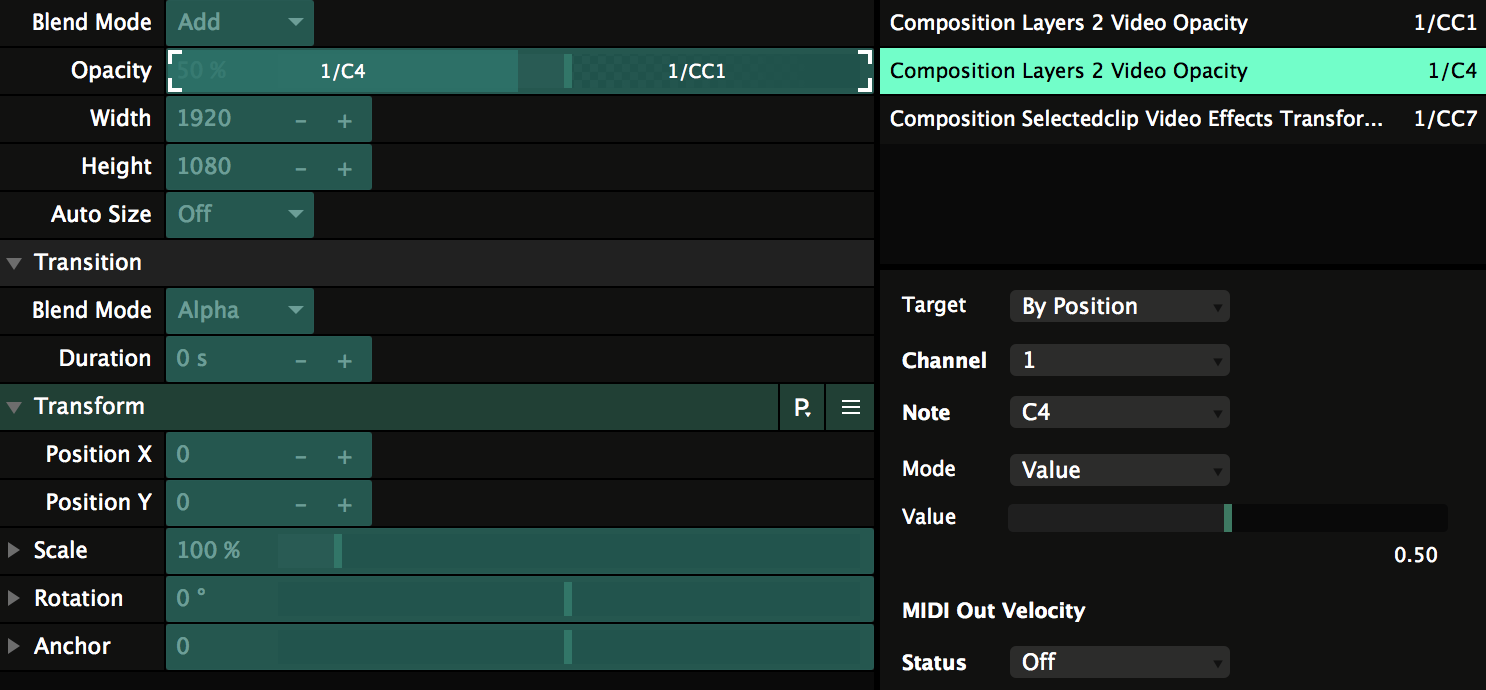Select the 1/CC1 Video Opacity shortcut entry
The image size is (1486, 690).
pyautogui.click(x=1182, y=23)
